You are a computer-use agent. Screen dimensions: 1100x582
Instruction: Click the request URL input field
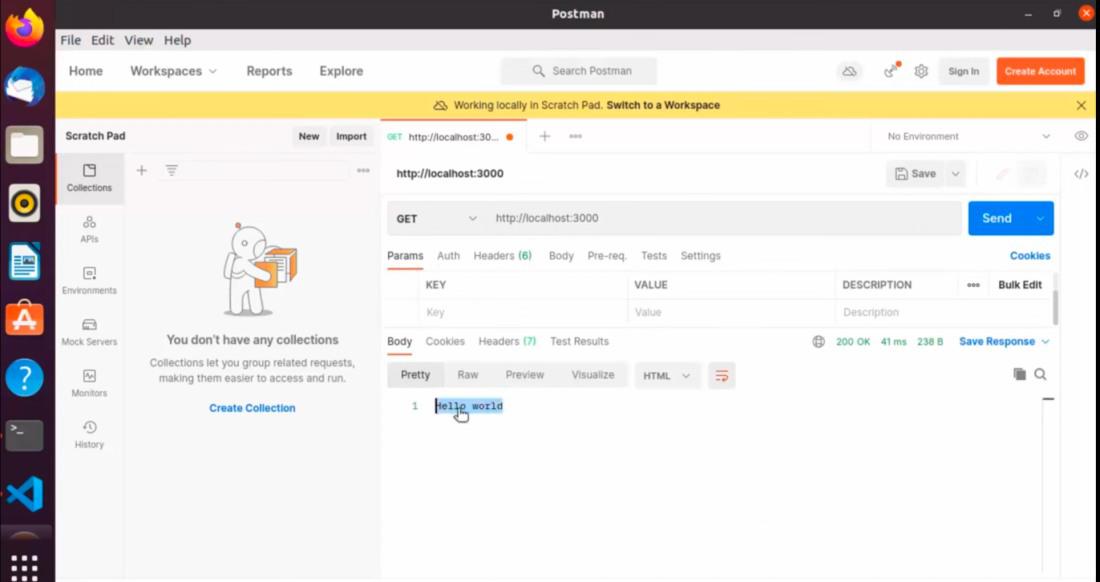tap(725, 219)
